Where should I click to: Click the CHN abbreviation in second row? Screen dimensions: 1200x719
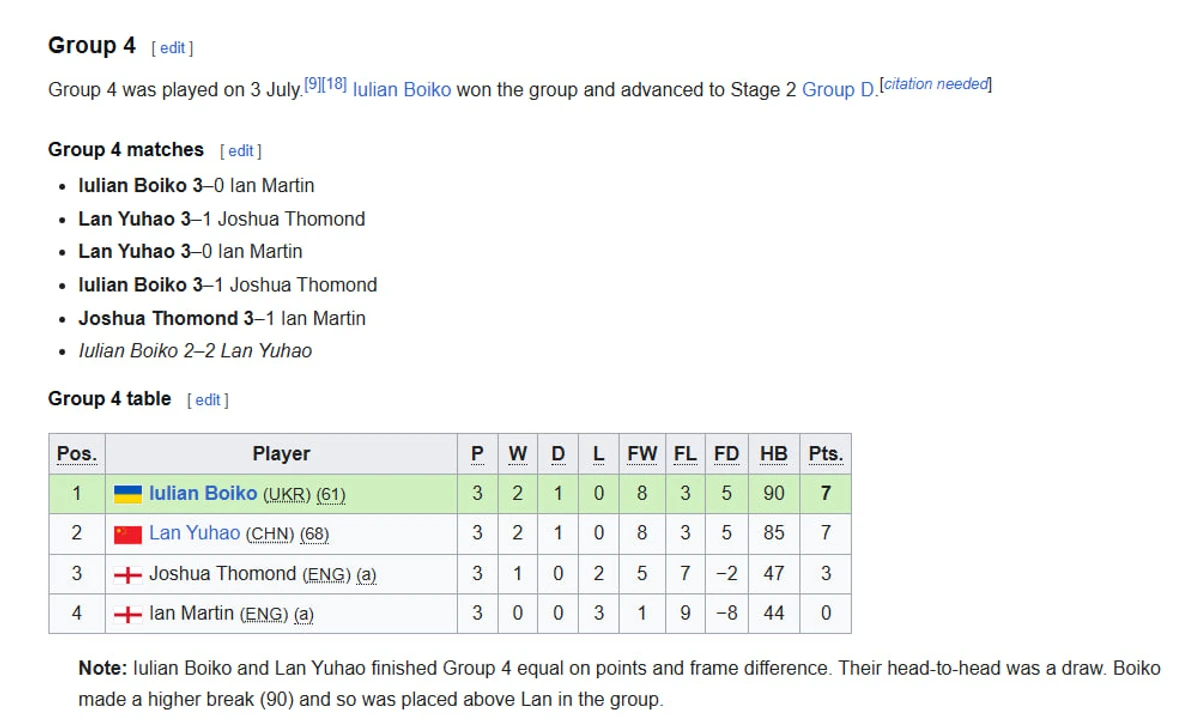(x=270, y=535)
